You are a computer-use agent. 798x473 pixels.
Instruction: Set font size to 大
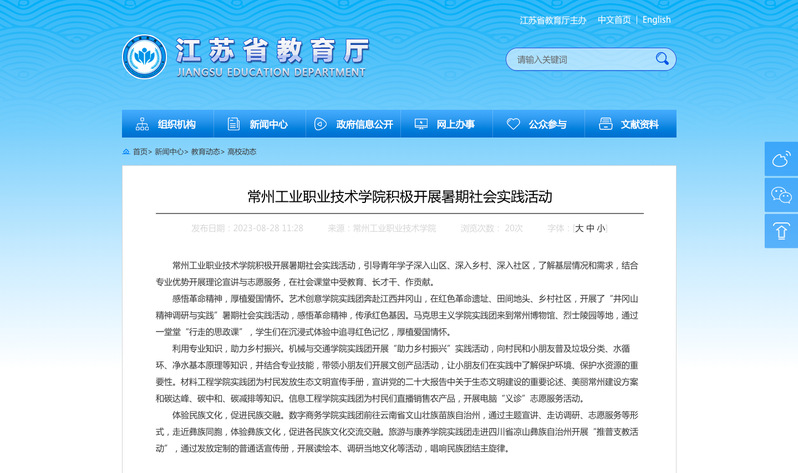click(578, 228)
